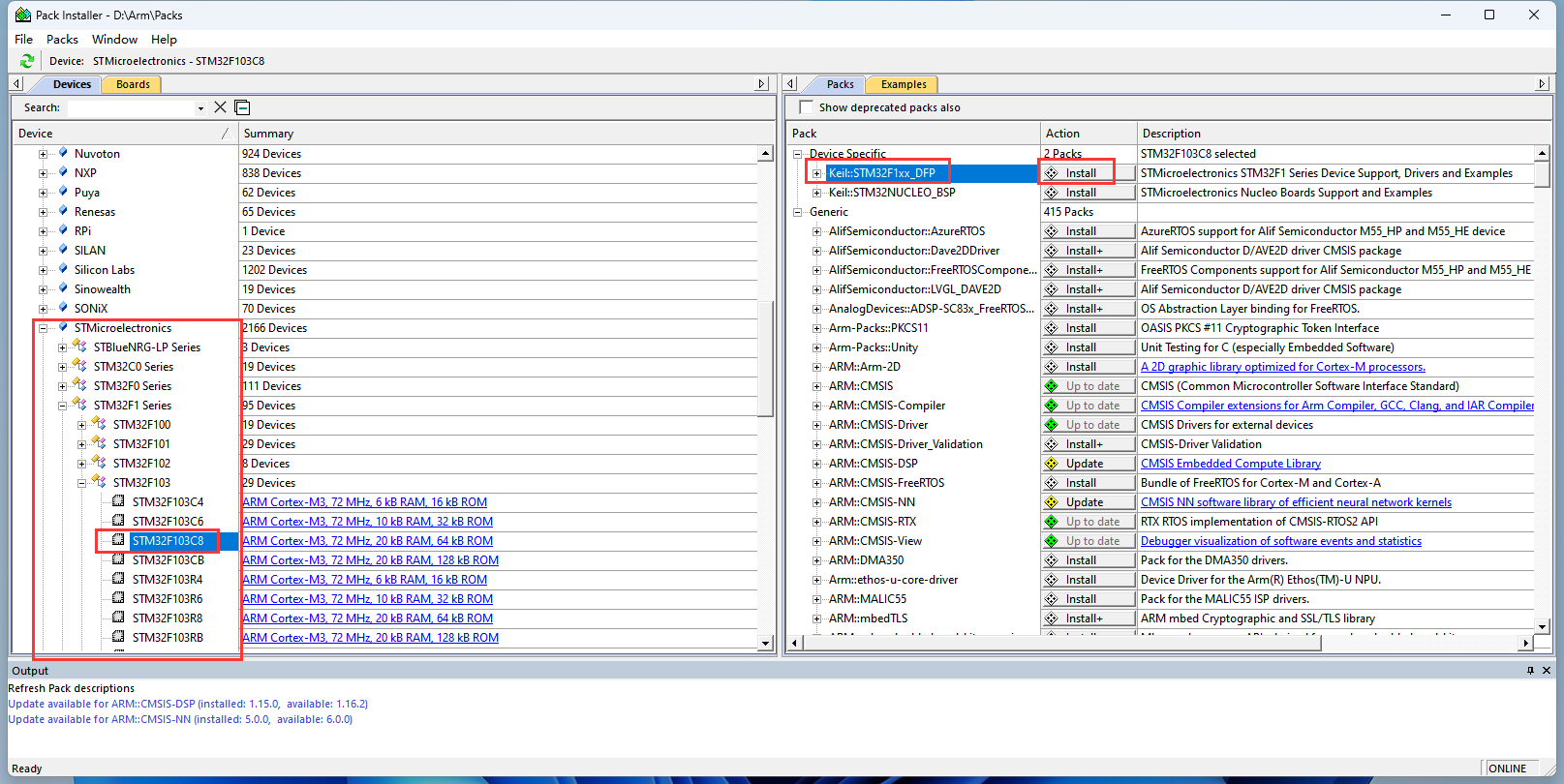Update the ARM::CMSIS-NN pack
Screen dimensions: 1564x784
pos(1088,502)
